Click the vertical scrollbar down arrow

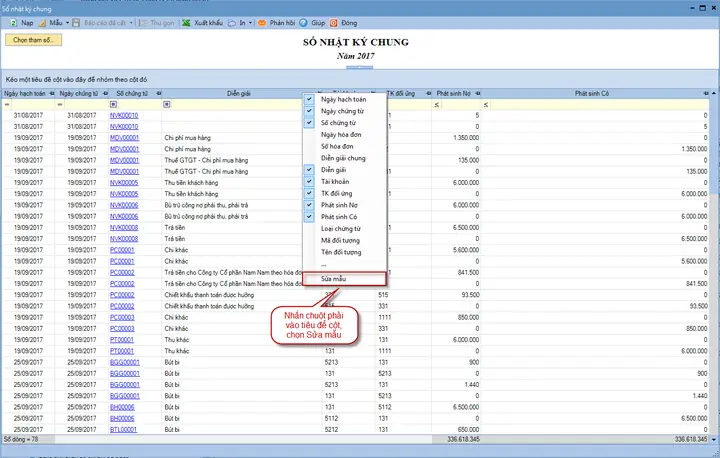point(714,440)
